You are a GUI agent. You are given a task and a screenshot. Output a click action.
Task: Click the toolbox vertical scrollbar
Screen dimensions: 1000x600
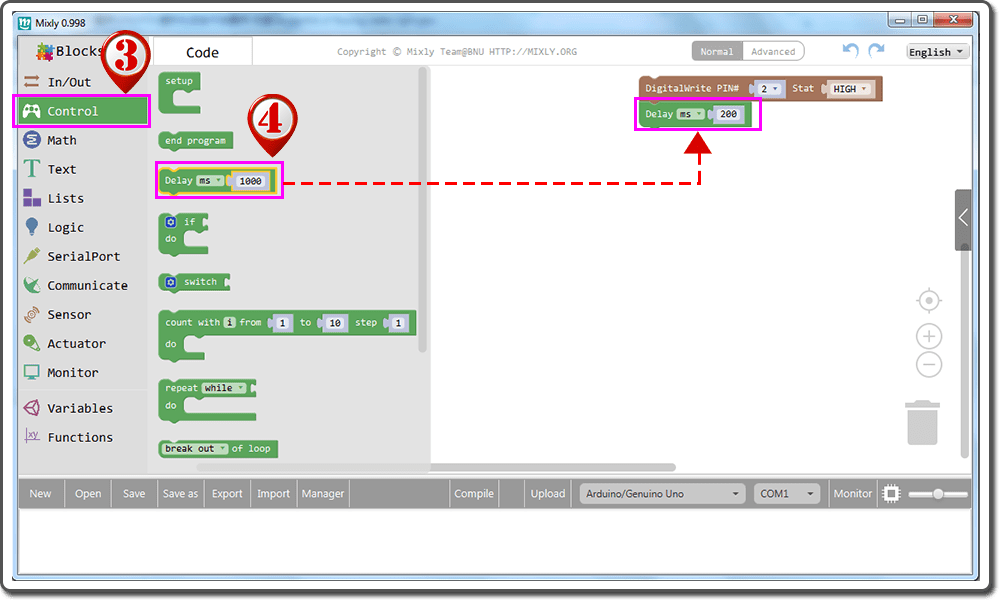click(x=422, y=210)
